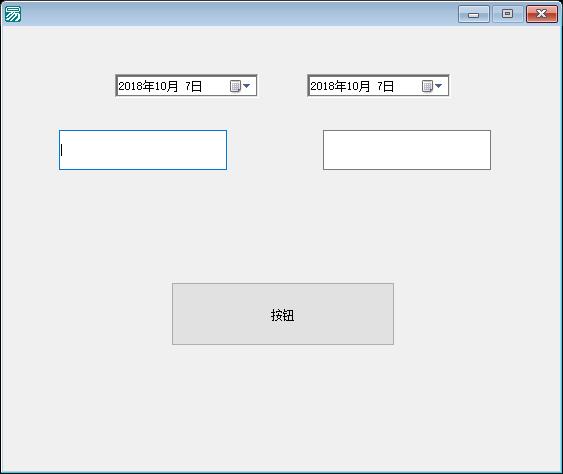The height and width of the screenshot is (474, 563).
Task: Minimize the window
Action: point(474,14)
